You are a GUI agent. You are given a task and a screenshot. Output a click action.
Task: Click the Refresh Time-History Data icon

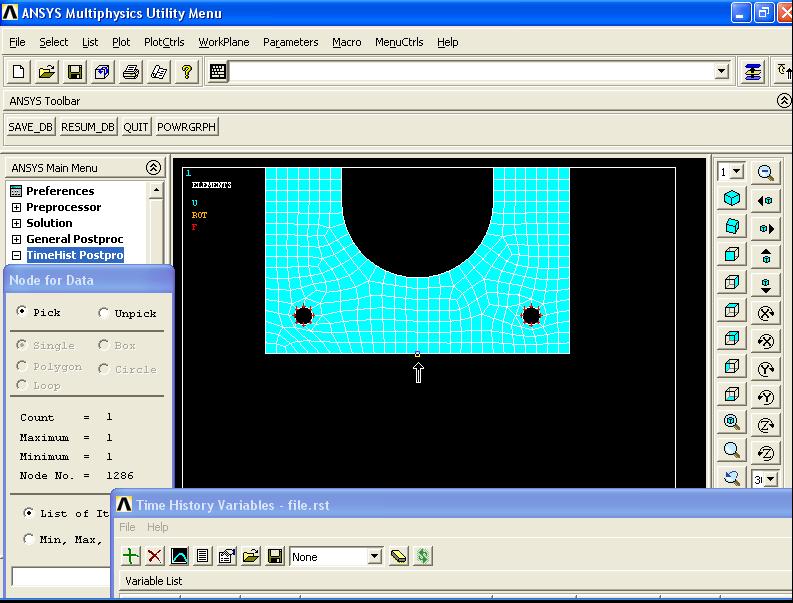point(423,556)
